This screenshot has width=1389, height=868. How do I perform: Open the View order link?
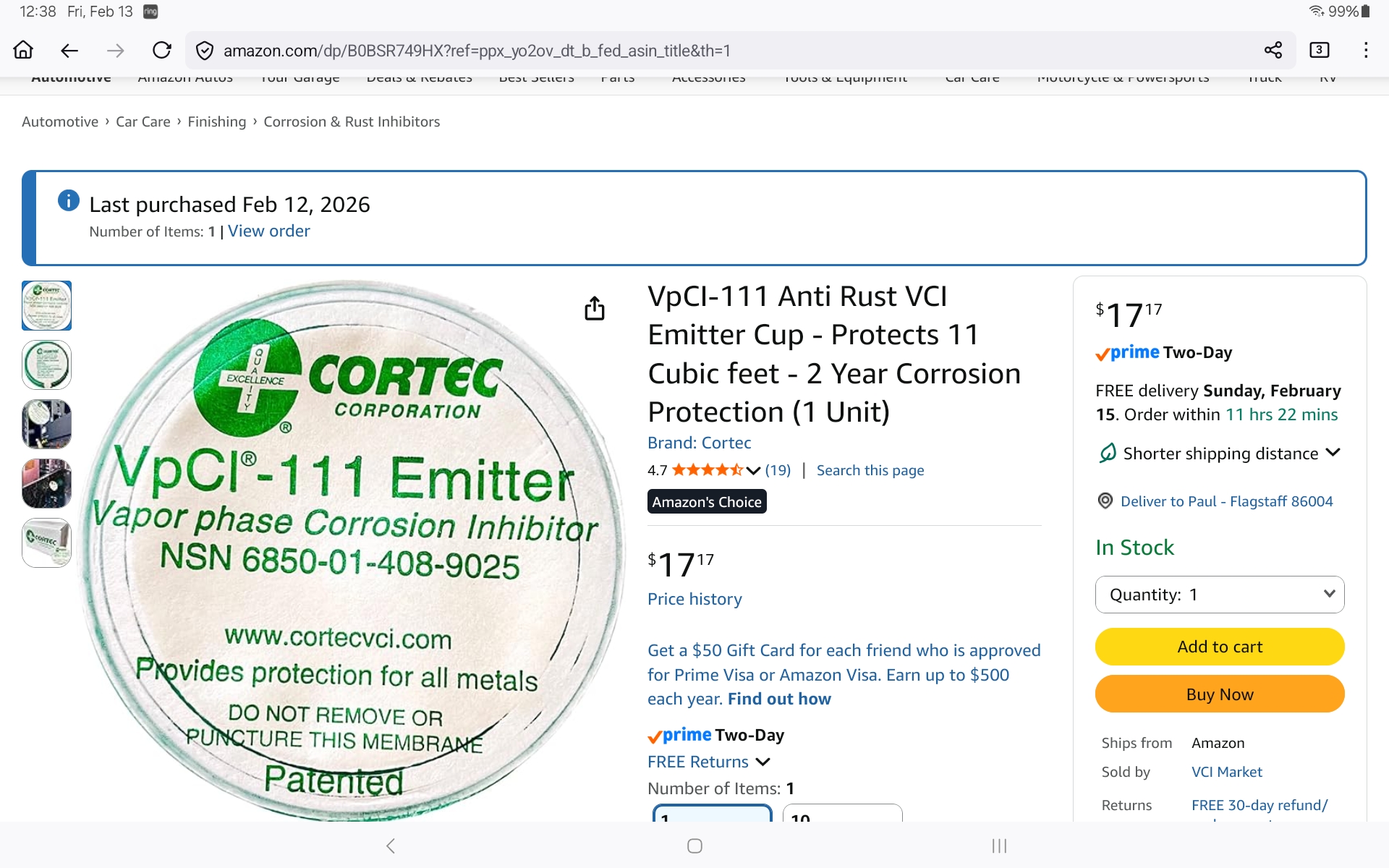pyautogui.click(x=268, y=231)
